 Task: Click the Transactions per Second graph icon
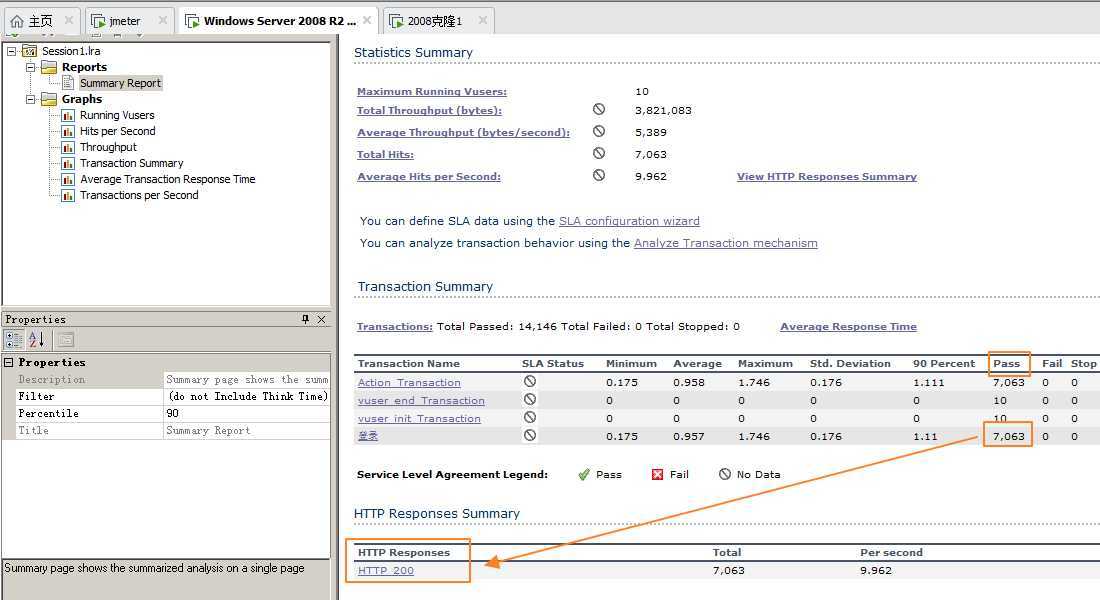pos(68,196)
